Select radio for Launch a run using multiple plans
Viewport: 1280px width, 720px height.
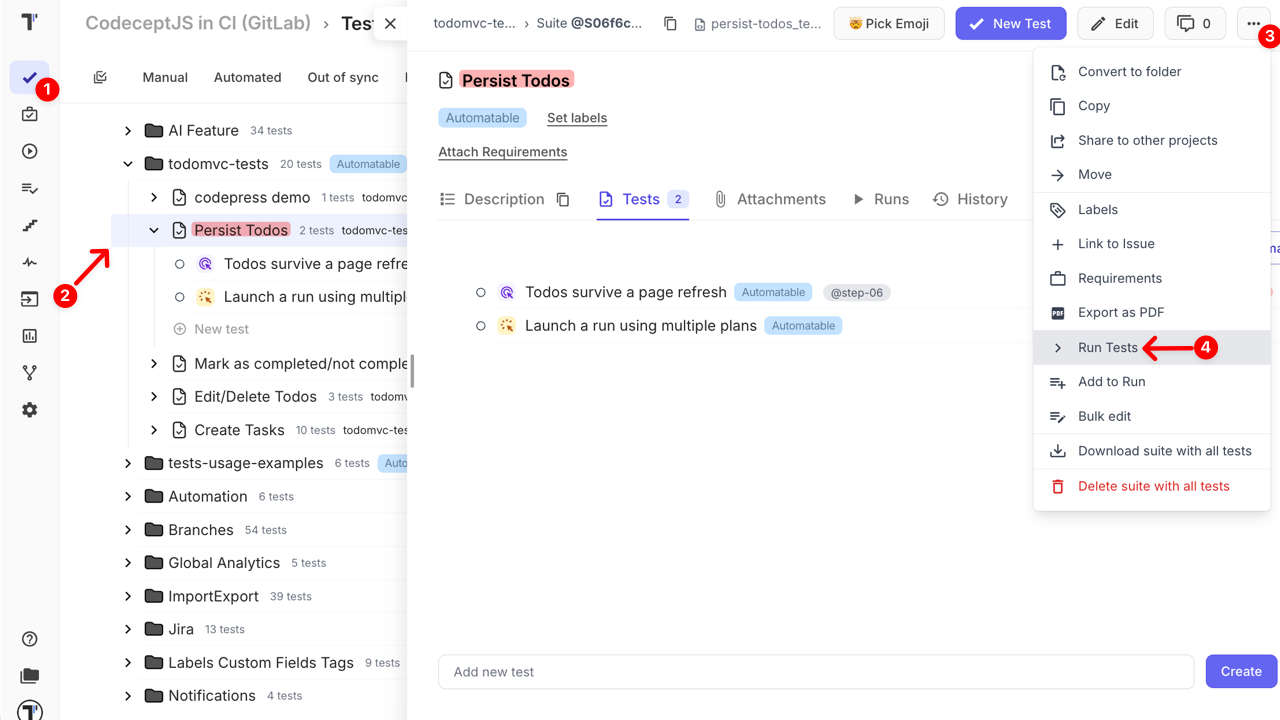[481, 326]
